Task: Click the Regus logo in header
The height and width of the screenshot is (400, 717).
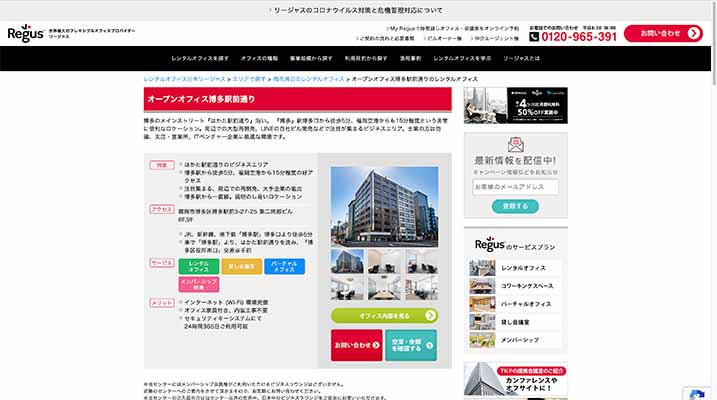Action: 26,33
